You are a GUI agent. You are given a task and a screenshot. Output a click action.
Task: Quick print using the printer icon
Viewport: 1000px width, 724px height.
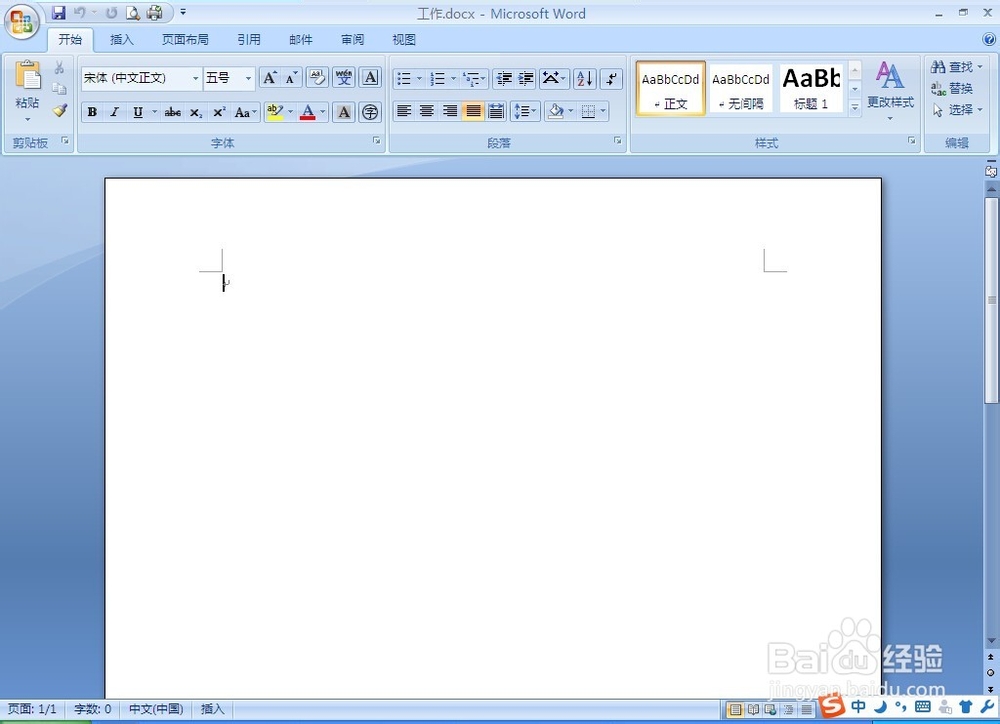[x=155, y=12]
